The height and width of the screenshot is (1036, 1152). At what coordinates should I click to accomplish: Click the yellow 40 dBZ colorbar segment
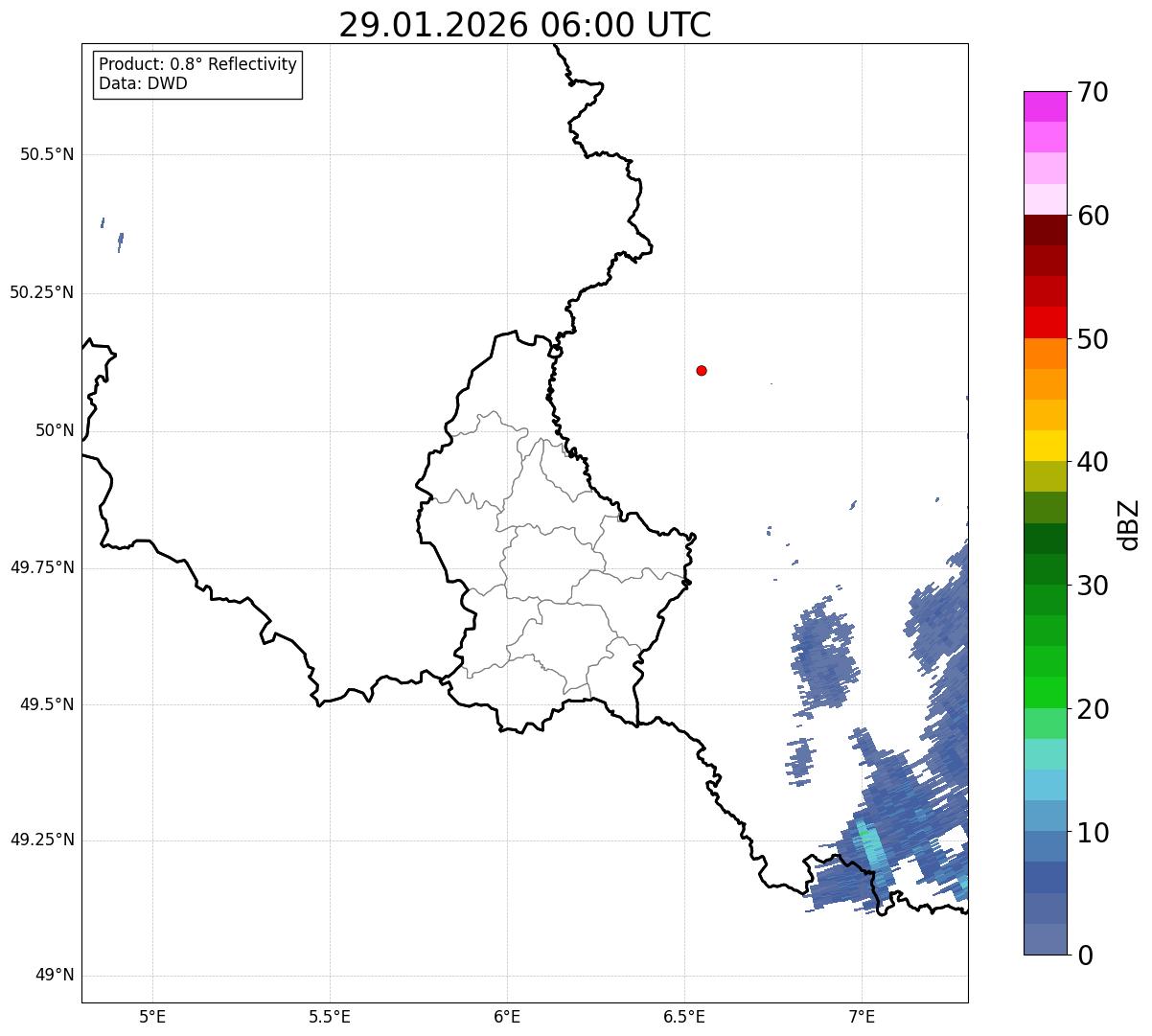(x=1045, y=446)
